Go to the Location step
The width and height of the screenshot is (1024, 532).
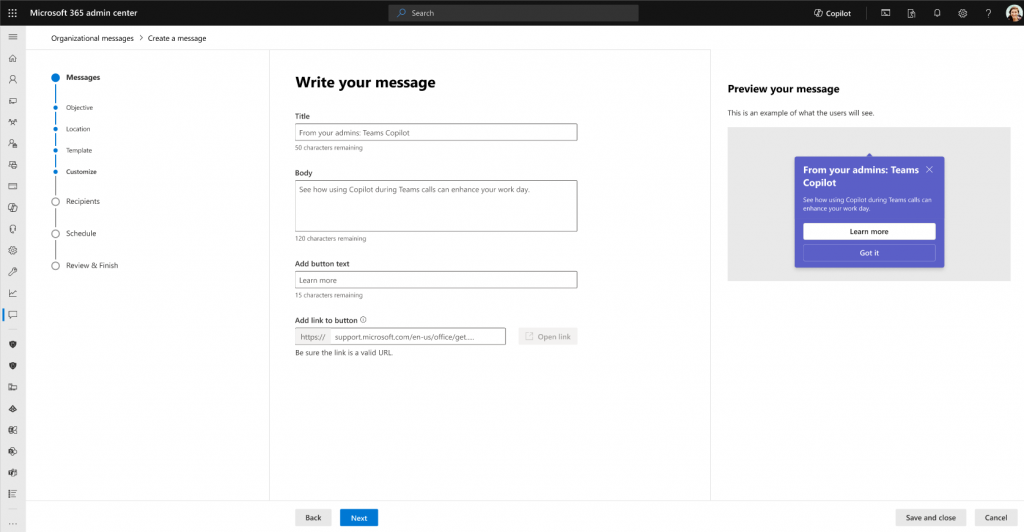coord(78,129)
